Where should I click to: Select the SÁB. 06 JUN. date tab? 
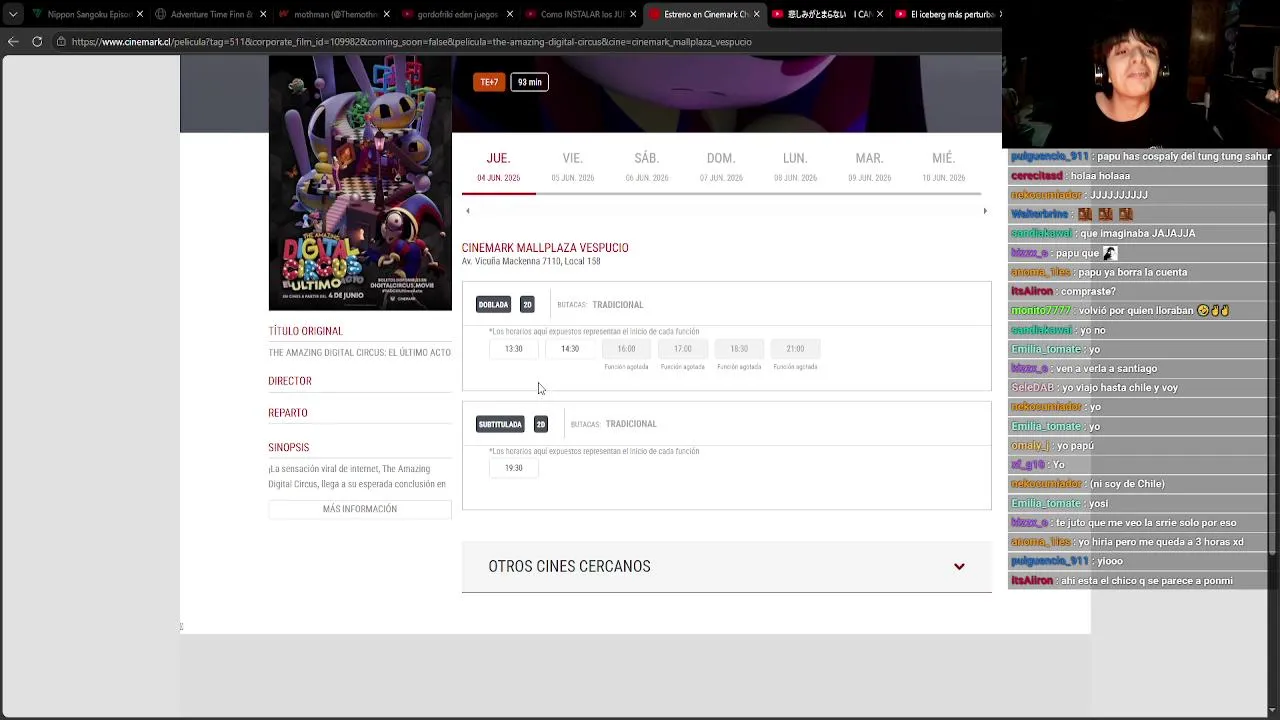pyautogui.click(x=647, y=167)
